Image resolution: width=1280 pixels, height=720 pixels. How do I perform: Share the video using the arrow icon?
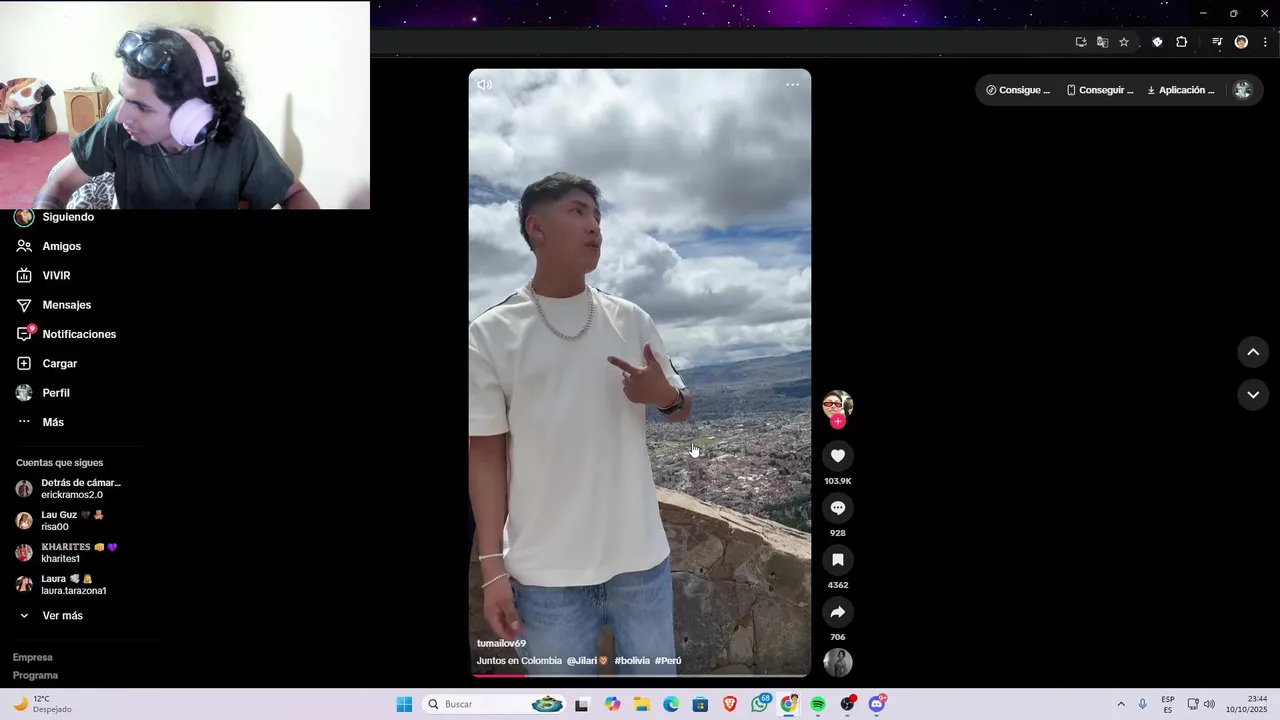click(838, 612)
